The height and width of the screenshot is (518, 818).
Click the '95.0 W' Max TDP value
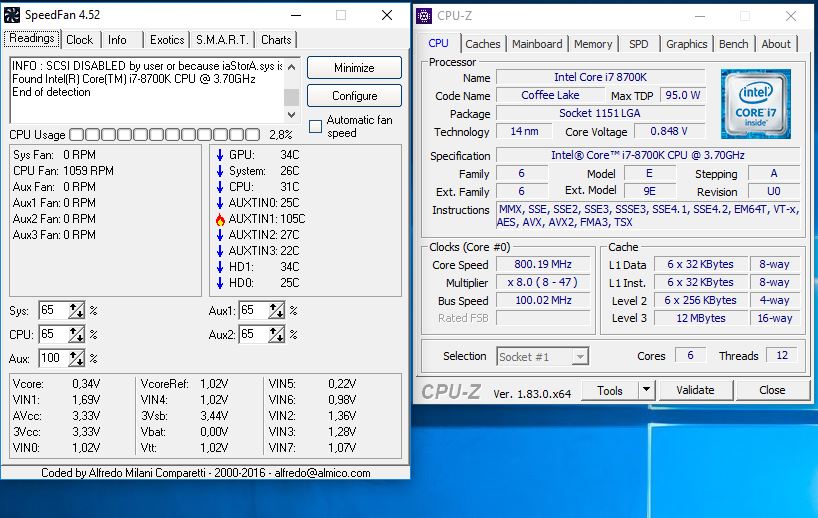(682, 95)
